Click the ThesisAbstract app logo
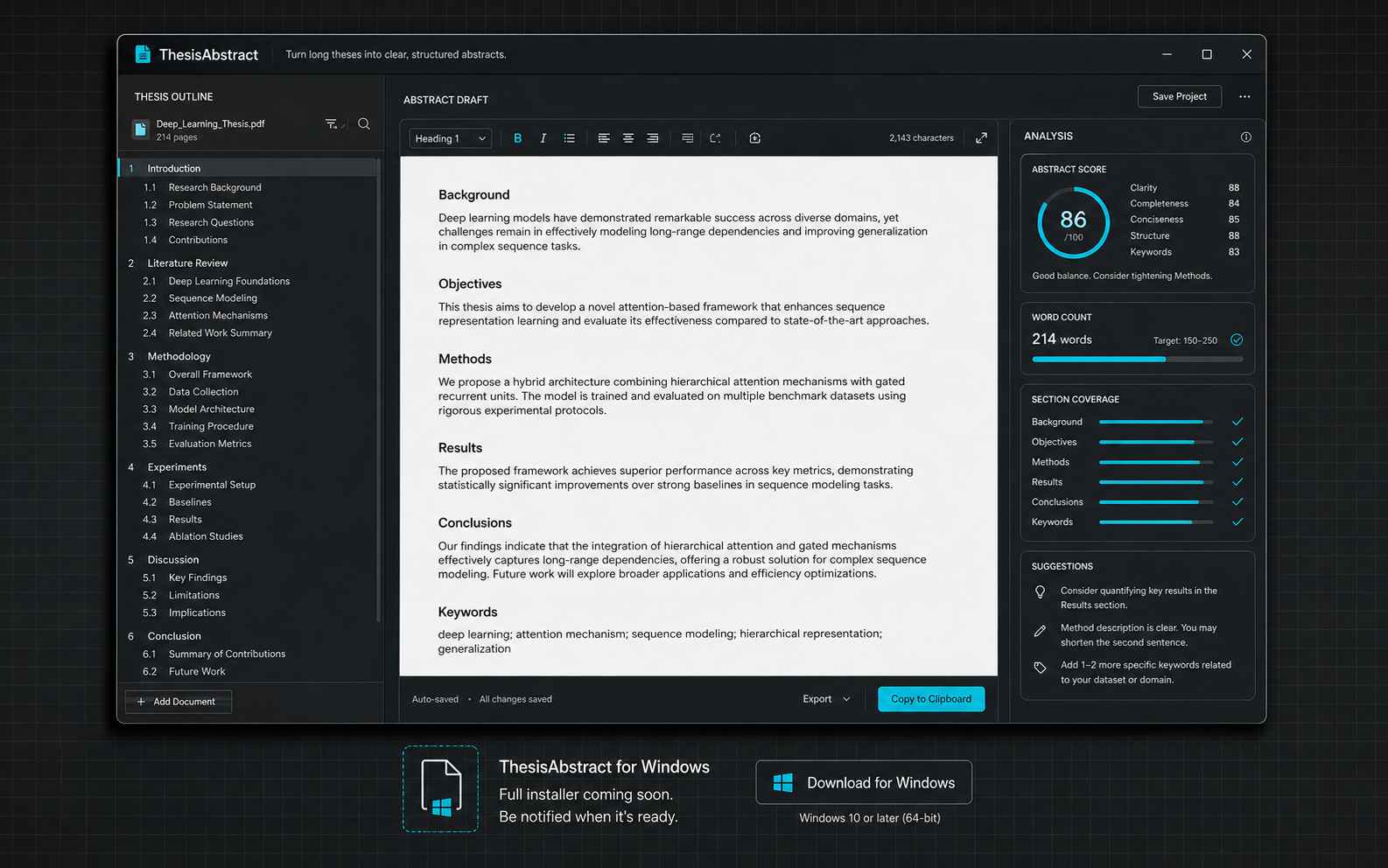This screenshot has width=1388, height=868. [x=143, y=54]
